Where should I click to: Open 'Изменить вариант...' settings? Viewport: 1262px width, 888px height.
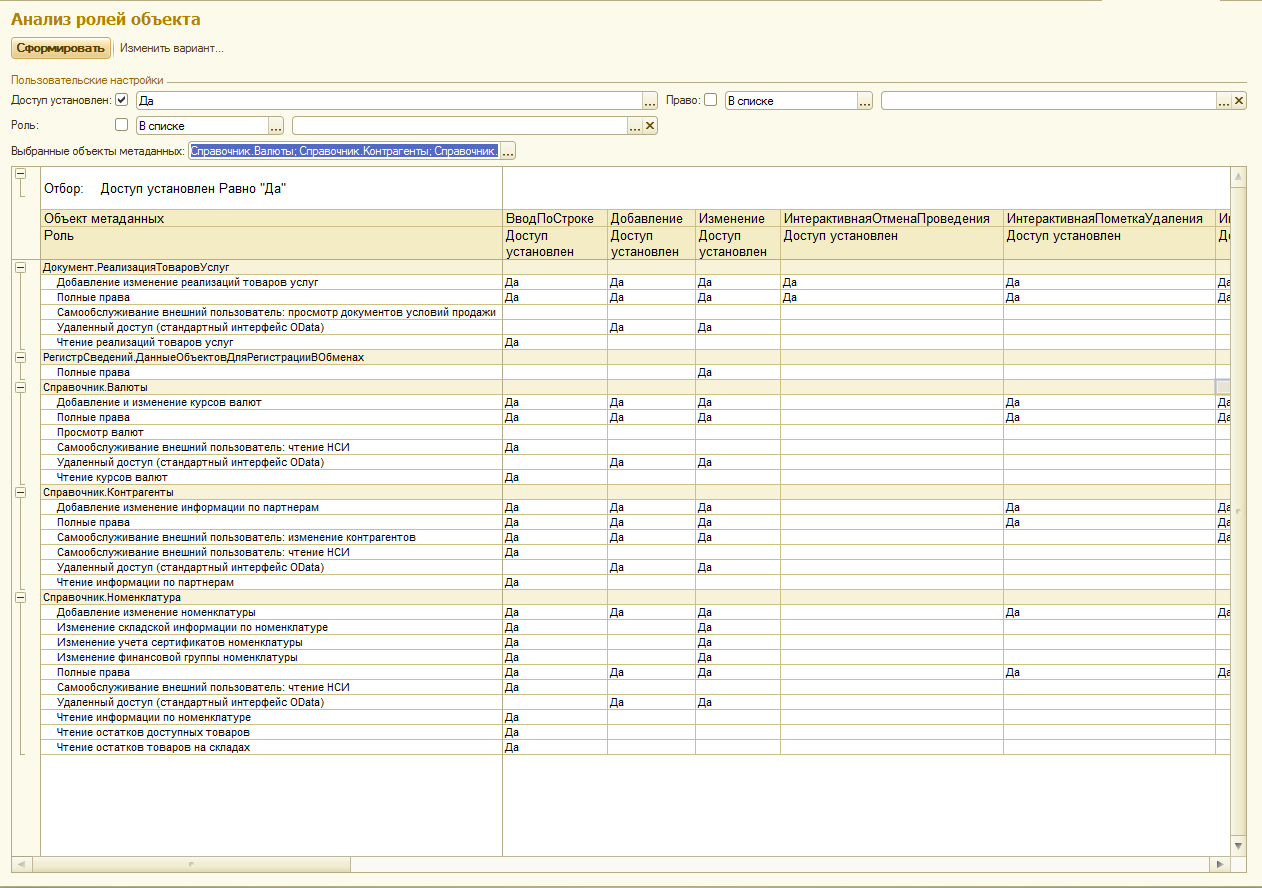click(x=172, y=48)
